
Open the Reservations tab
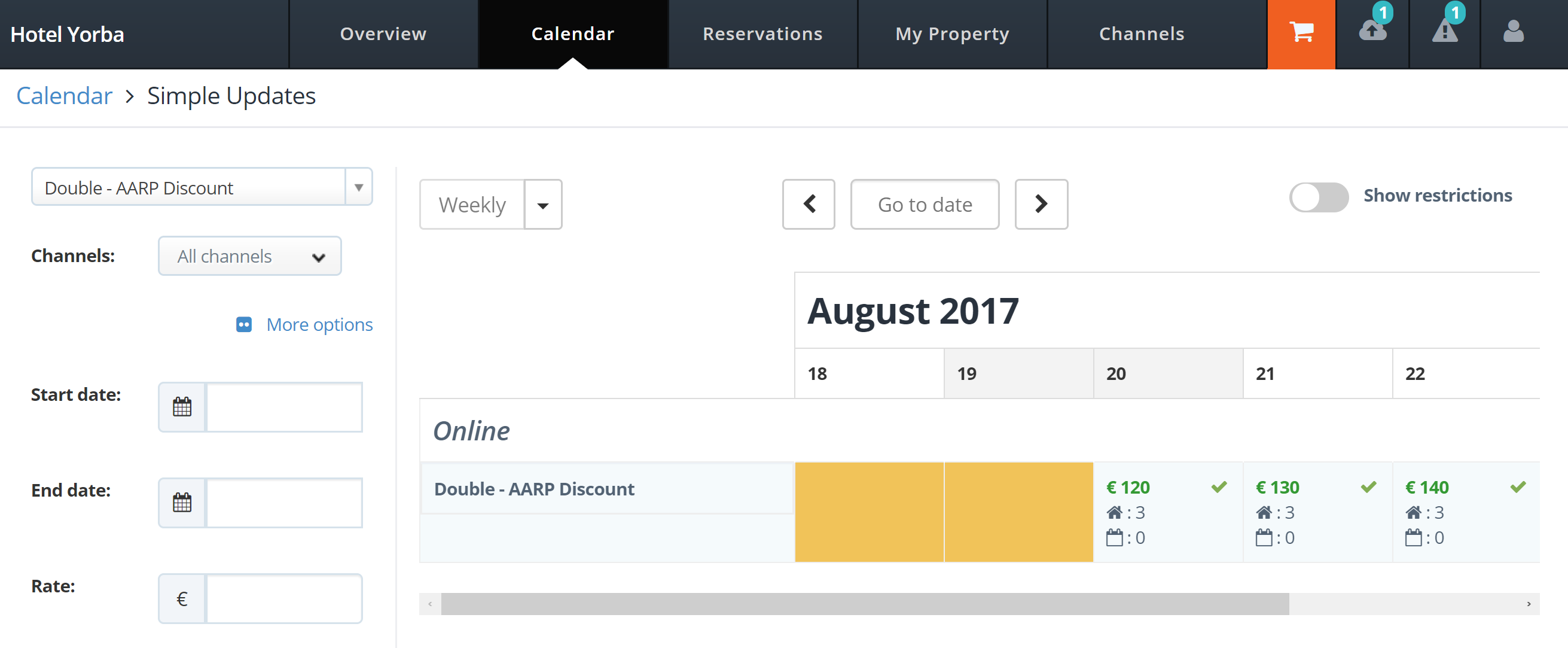(x=762, y=34)
